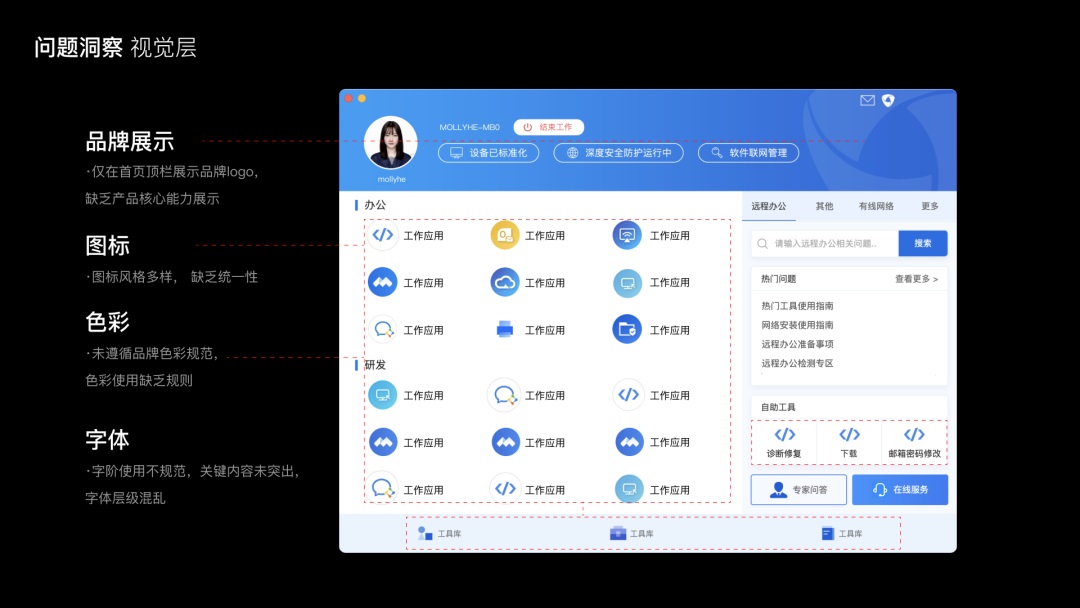Open the yellow Outlook mail app icon
1080x608 pixels.
point(505,235)
